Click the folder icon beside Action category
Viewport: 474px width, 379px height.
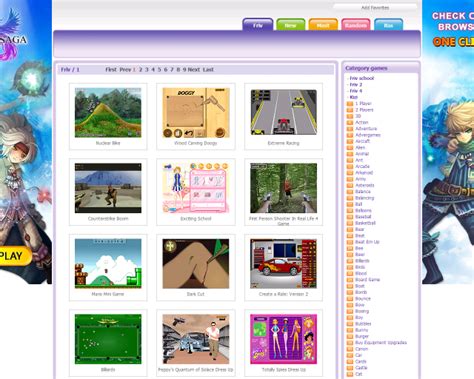click(x=350, y=122)
